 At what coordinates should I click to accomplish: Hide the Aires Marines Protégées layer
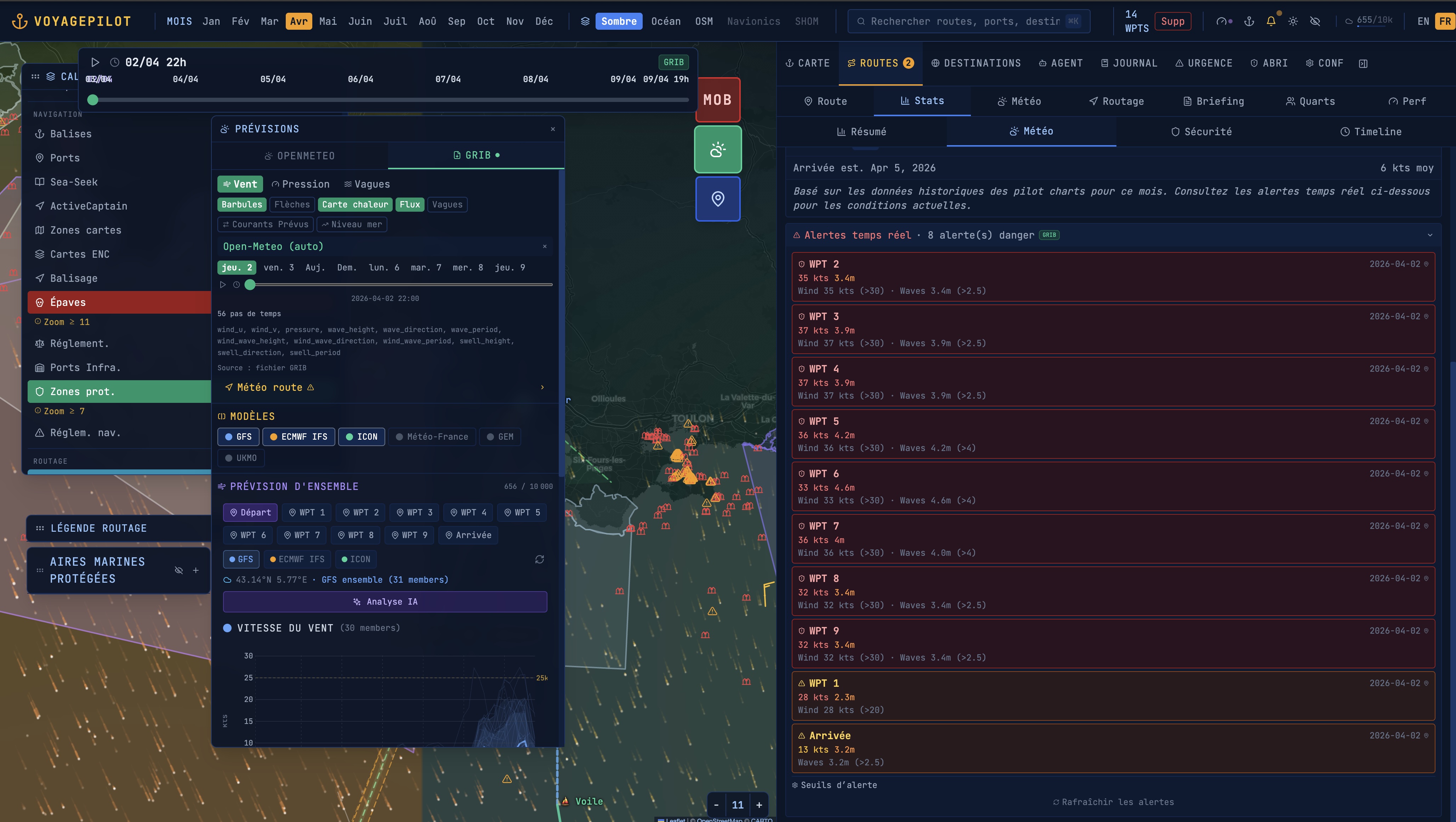(178, 570)
